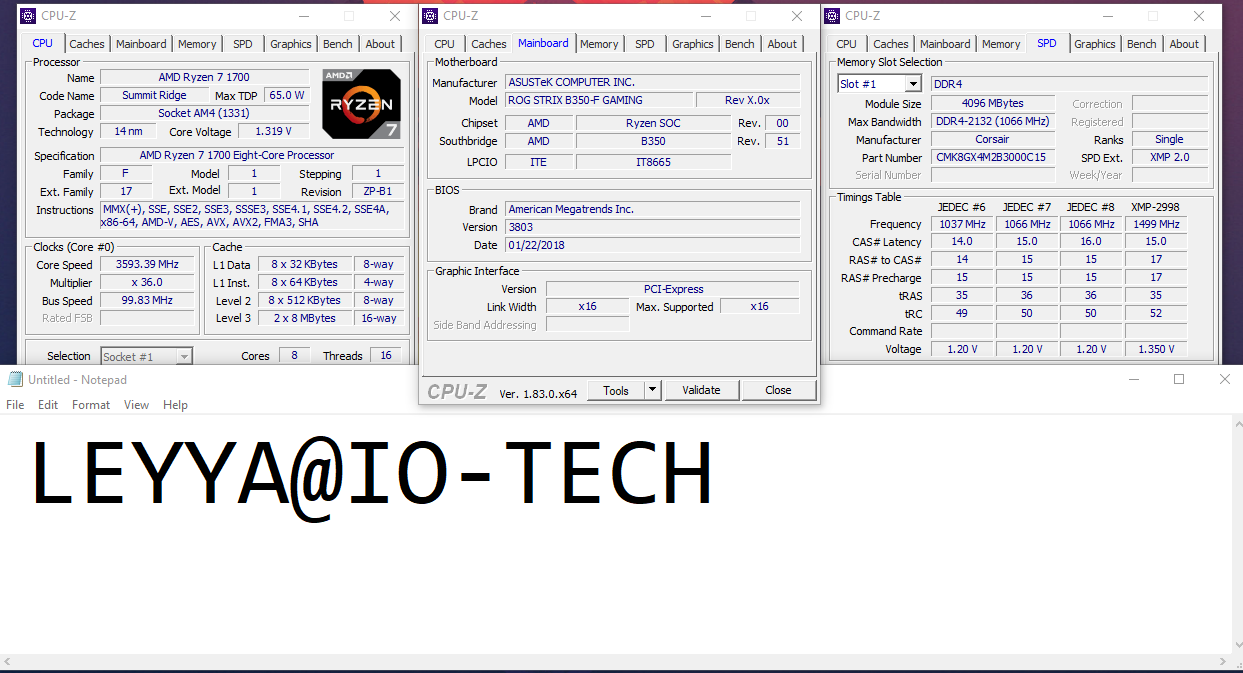Open Graphics tab in the SPD window
Screen dimensions: 1243x673
point(1095,44)
